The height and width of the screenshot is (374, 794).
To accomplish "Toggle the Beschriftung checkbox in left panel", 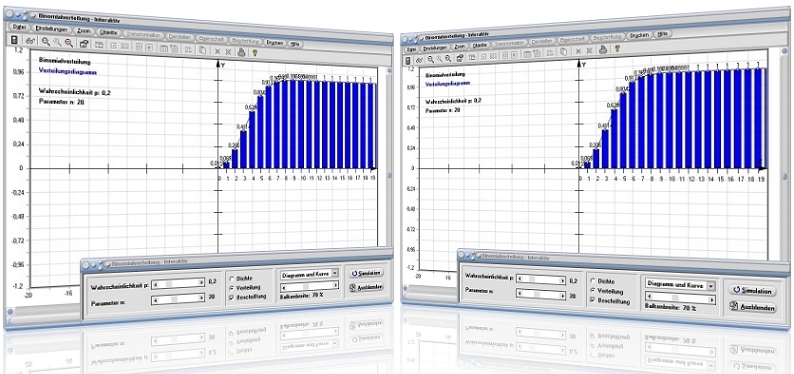I will (x=232, y=297).
